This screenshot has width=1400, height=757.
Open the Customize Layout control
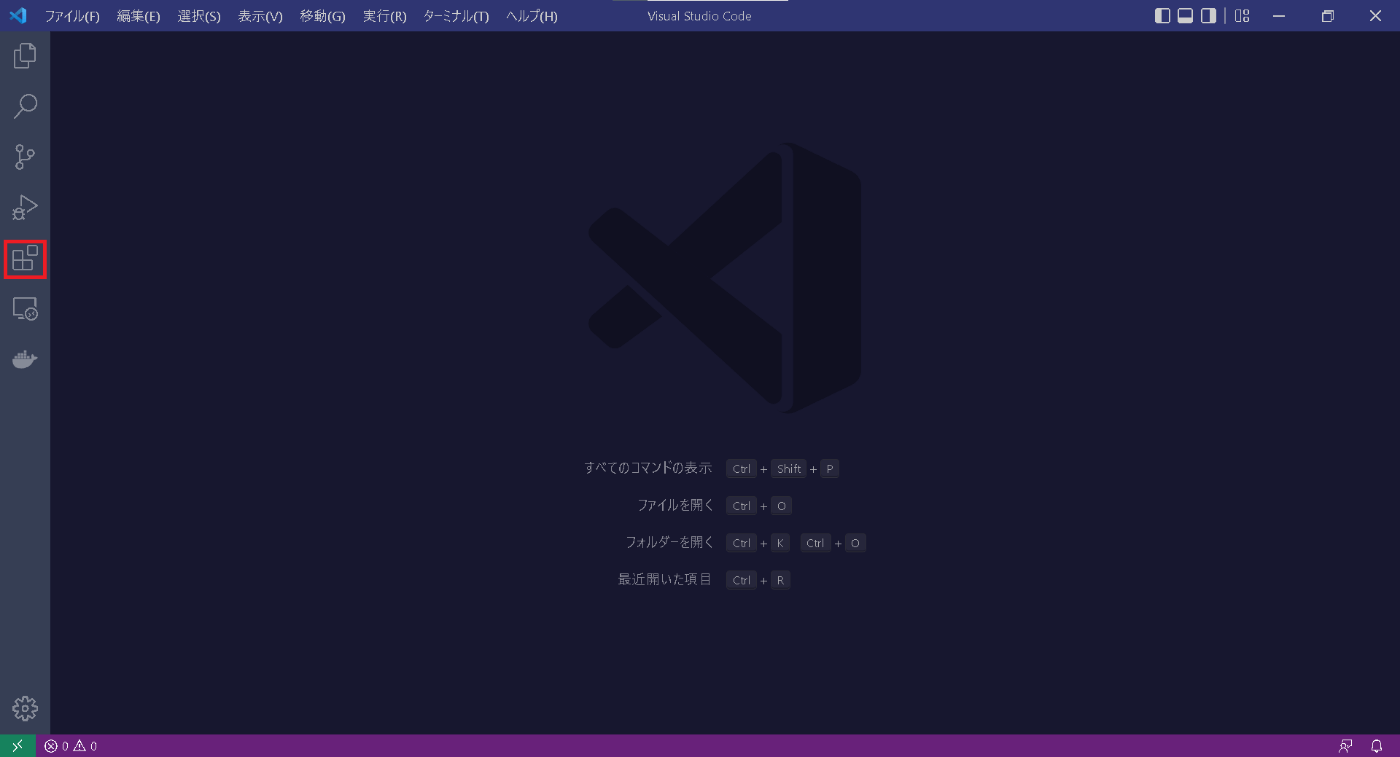coord(1242,16)
